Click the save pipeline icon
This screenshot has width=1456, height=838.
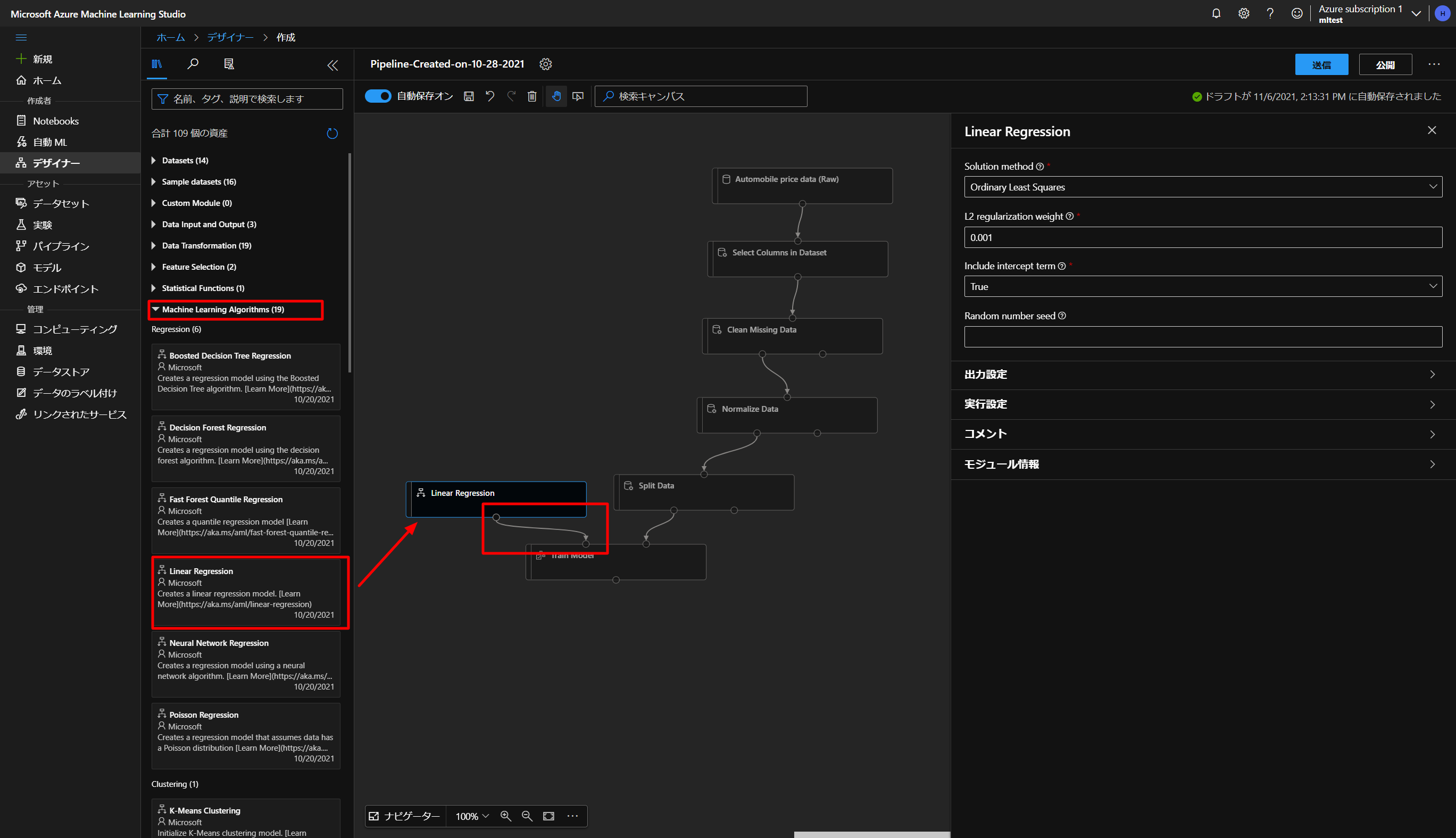(x=469, y=96)
